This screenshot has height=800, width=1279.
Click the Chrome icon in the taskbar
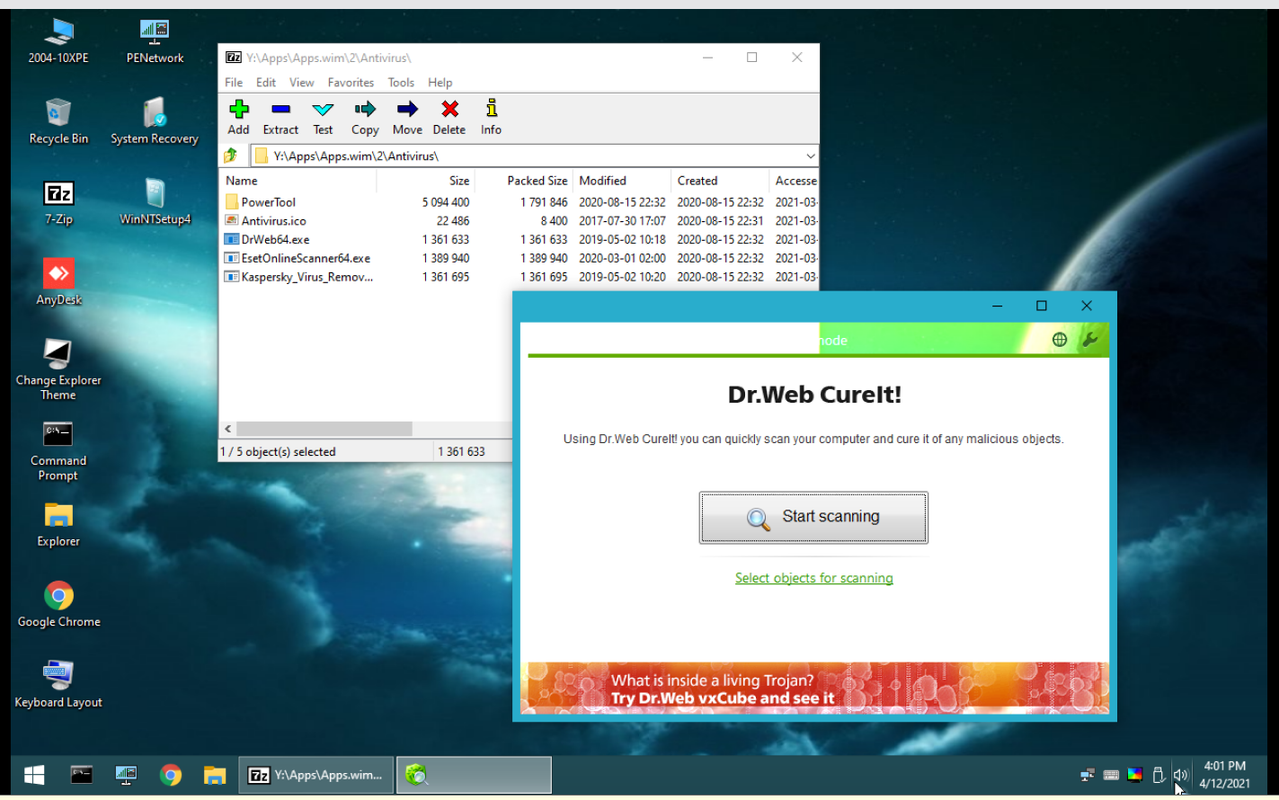click(170, 775)
